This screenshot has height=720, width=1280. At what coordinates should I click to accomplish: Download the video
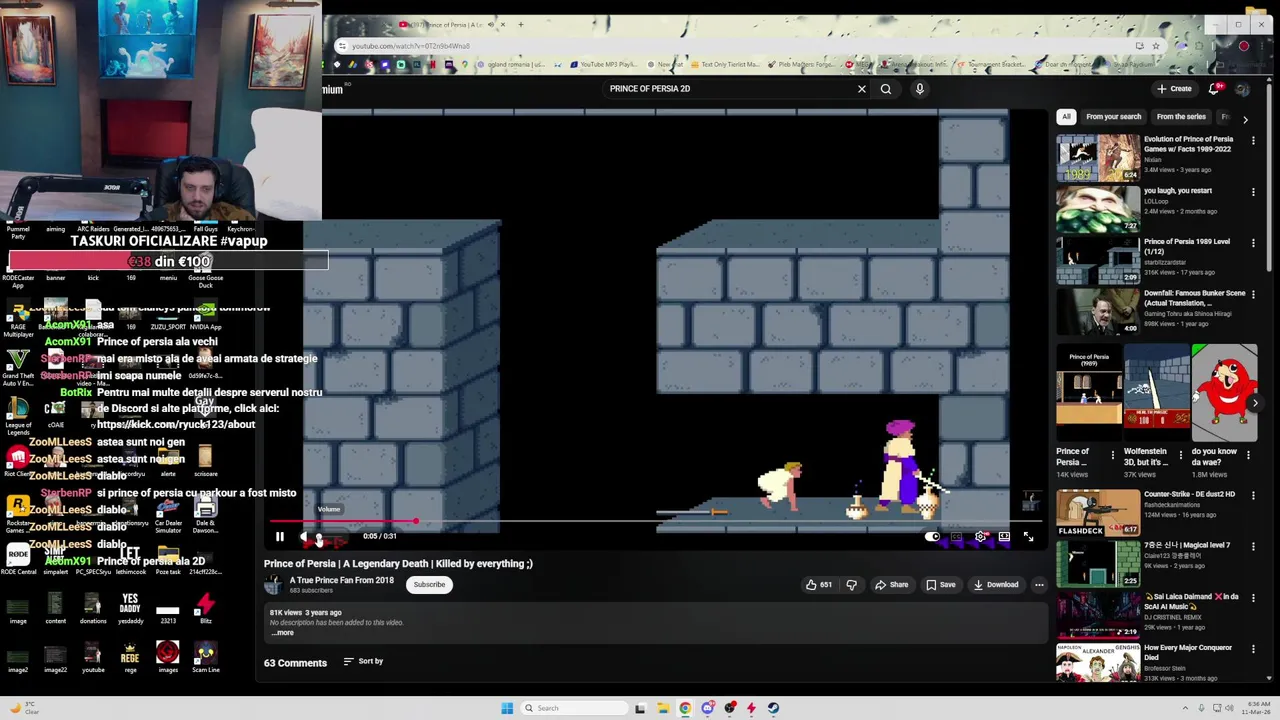(x=996, y=585)
